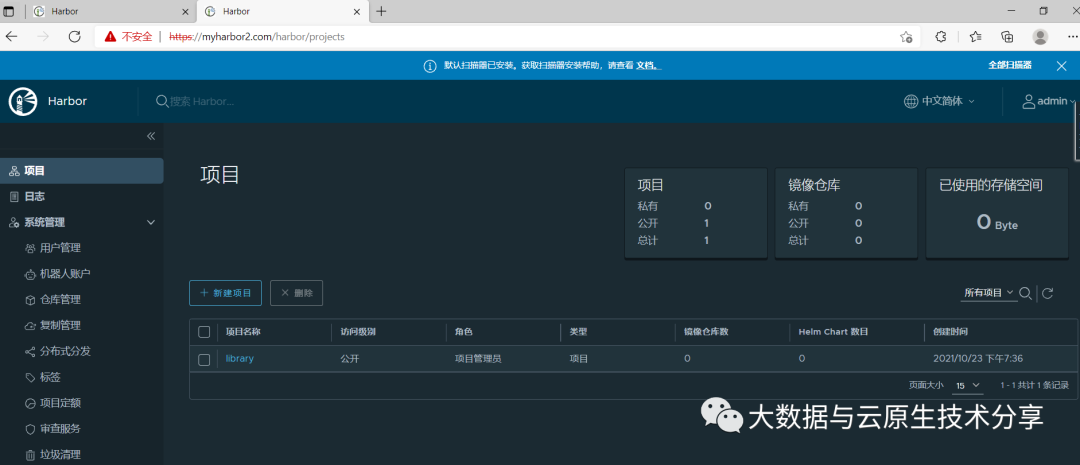Image resolution: width=1080 pixels, height=465 pixels.
Task: Sort by 镜像仓库数 column header
Action: (x=706, y=332)
